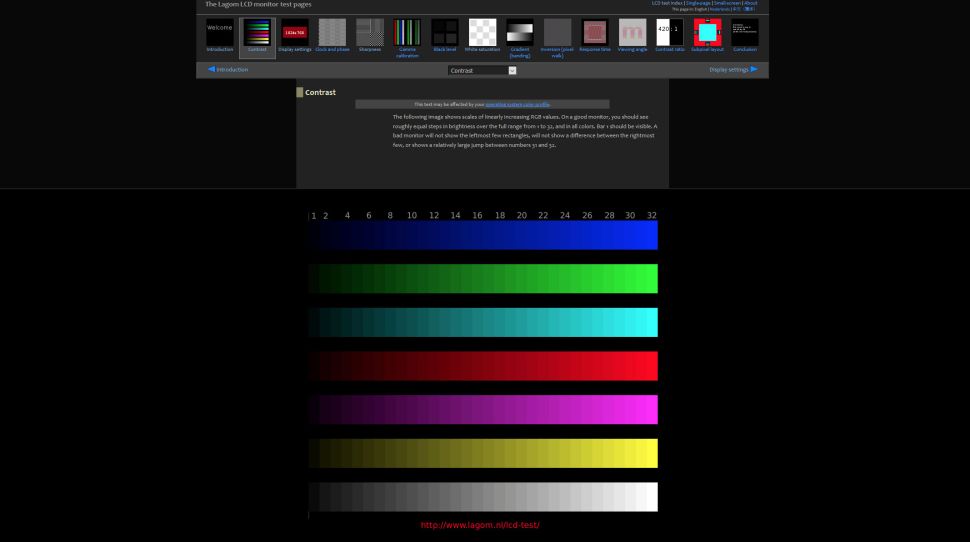Open the About link in top right

coord(750,3)
